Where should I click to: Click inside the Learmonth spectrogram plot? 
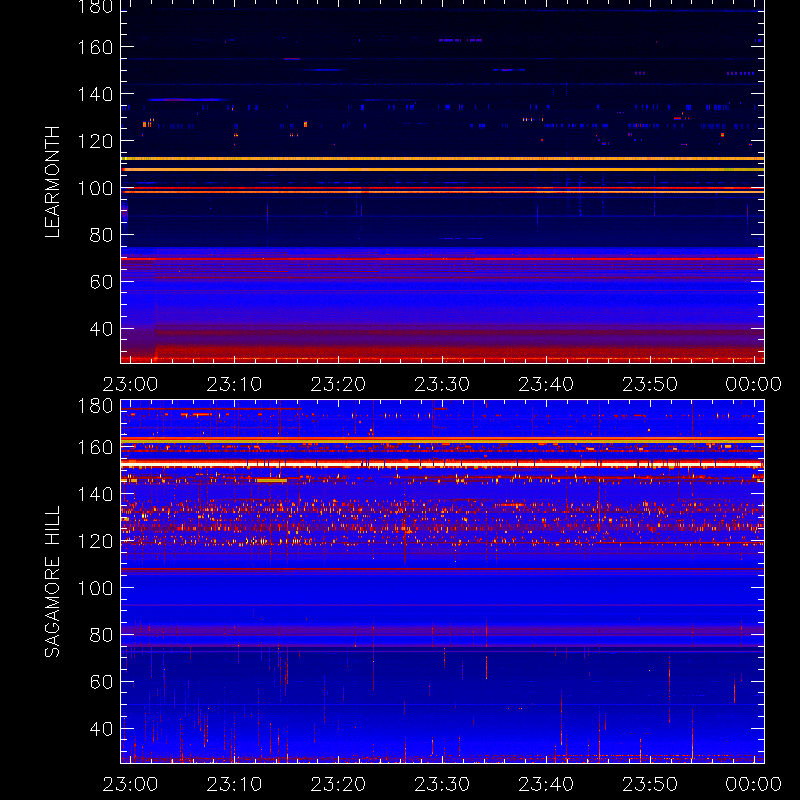coord(442,182)
